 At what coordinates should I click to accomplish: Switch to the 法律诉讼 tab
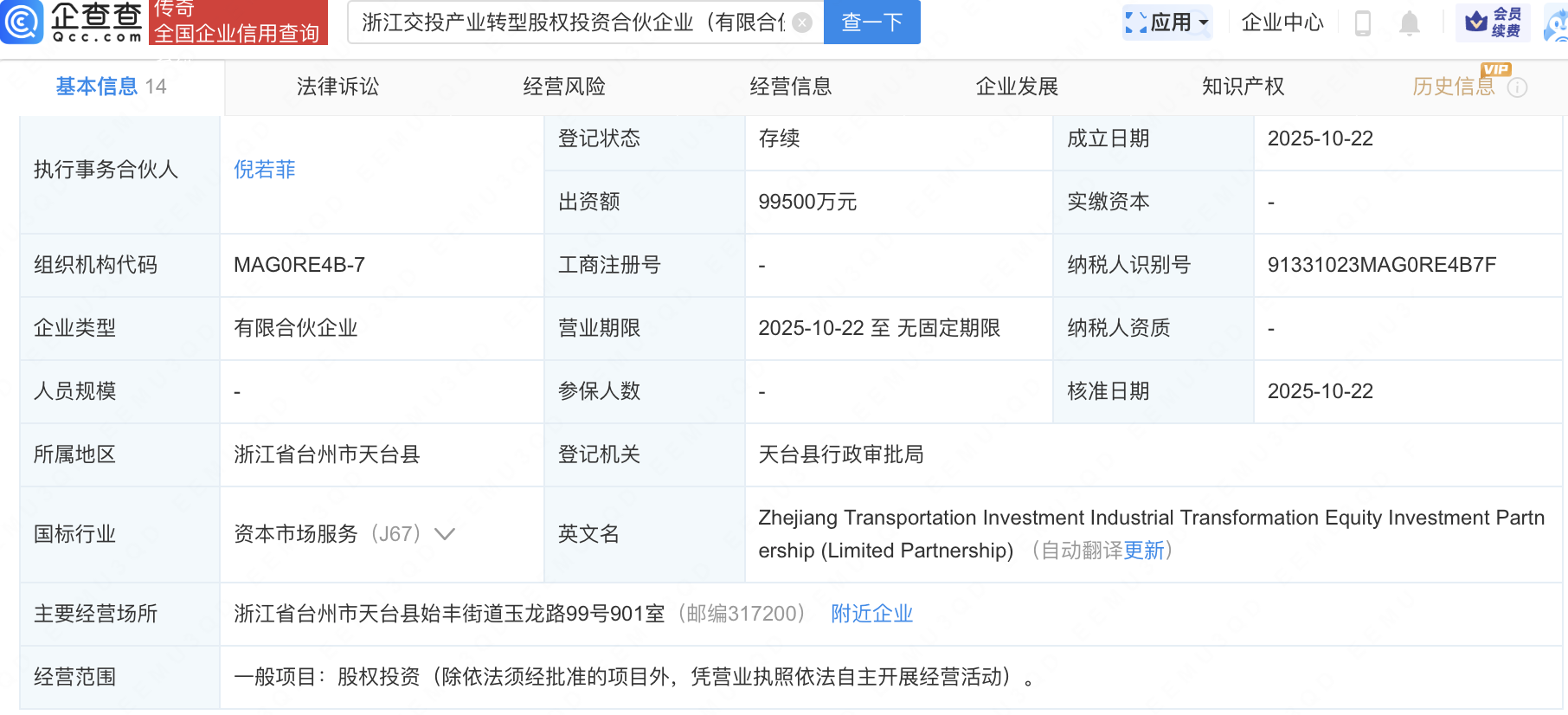click(337, 87)
